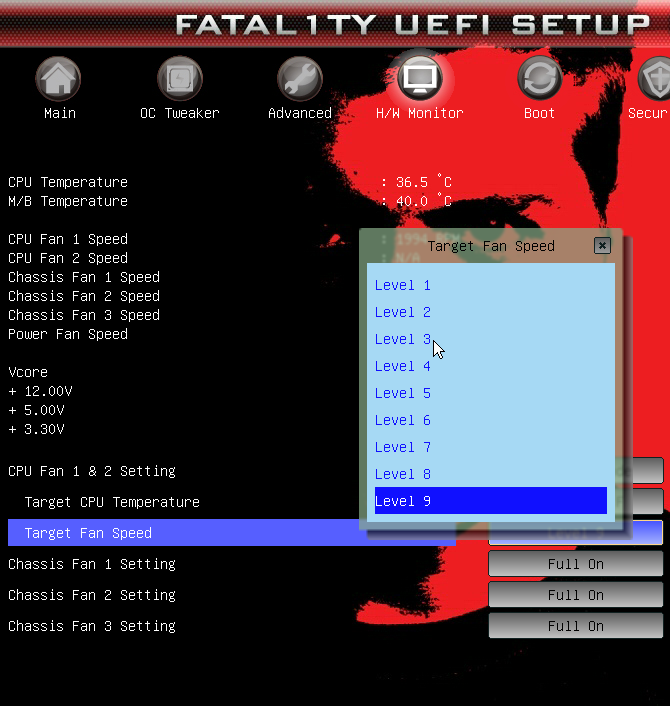The image size is (670, 706).
Task: Click the 40.0 °C temperature value
Action: coord(423,200)
